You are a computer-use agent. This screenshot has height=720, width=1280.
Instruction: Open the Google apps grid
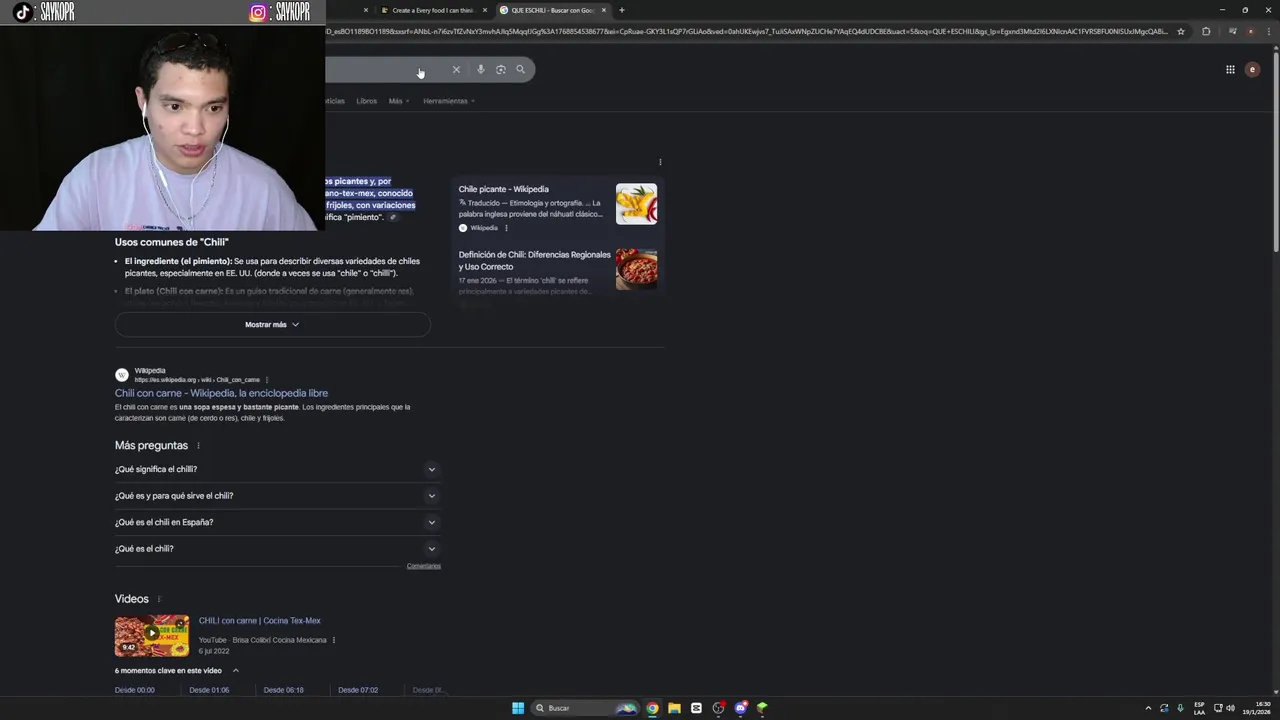(x=1230, y=69)
